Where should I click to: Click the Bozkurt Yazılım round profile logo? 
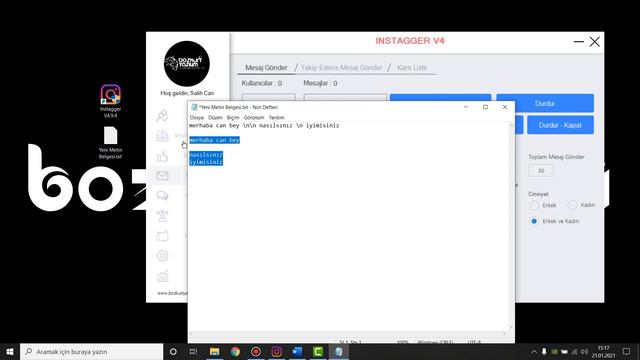click(x=187, y=63)
